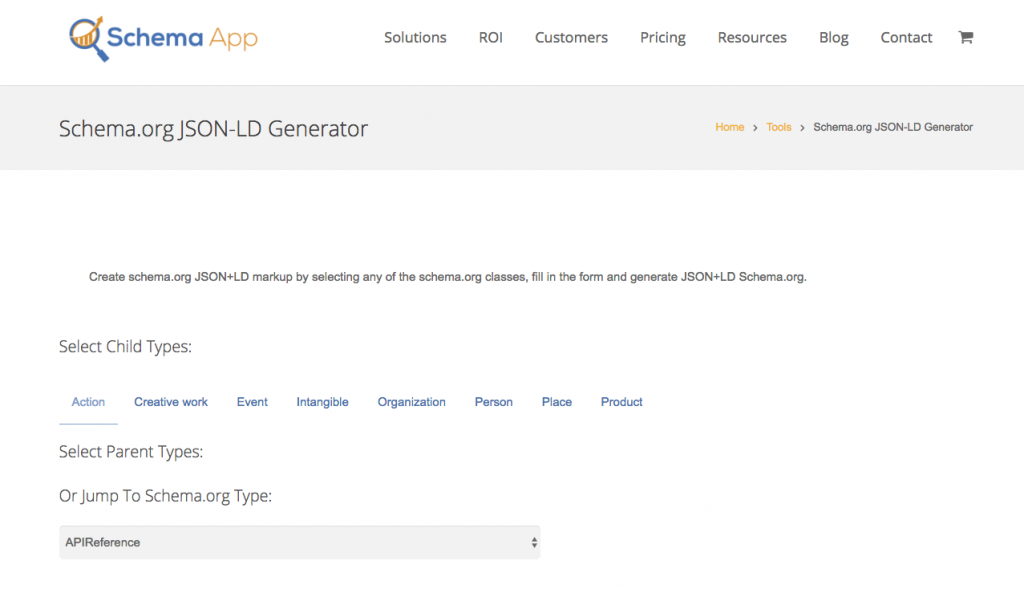Open the shopping cart icon
The width and height of the screenshot is (1024, 589).
pos(965,37)
